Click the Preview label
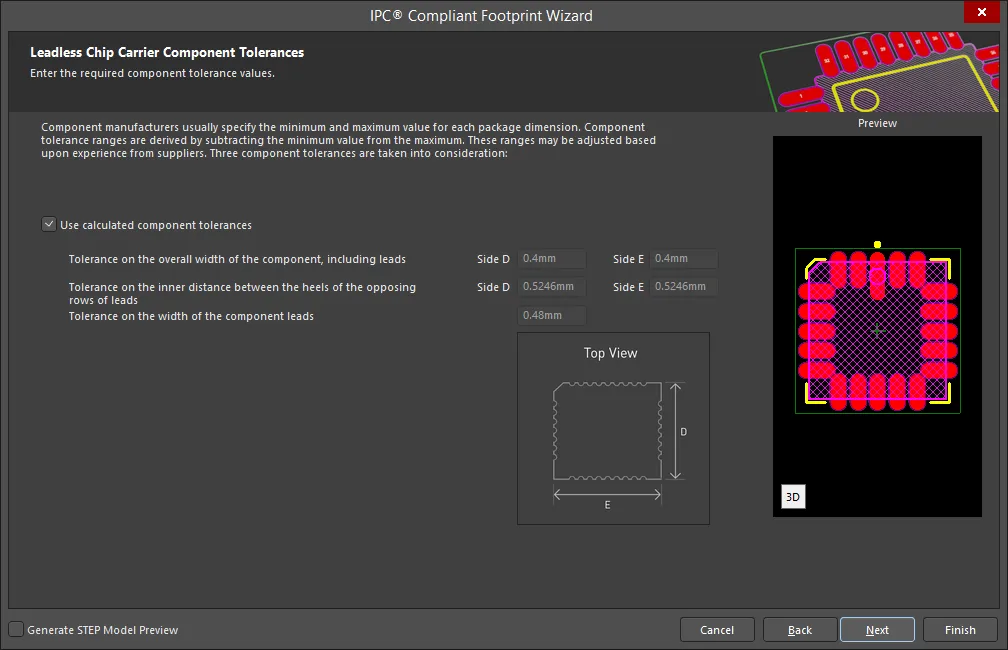Viewport: 1008px width, 650px height. point(877,123)
